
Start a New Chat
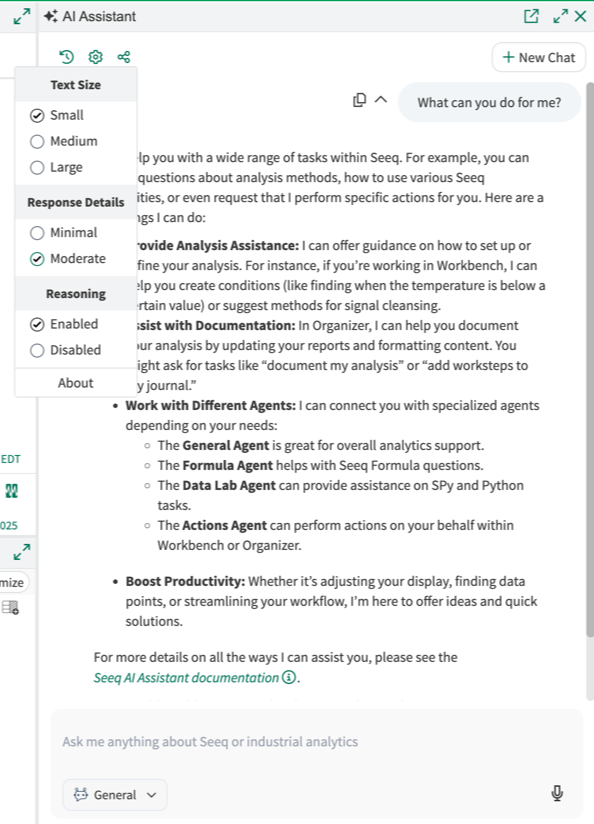539,57
